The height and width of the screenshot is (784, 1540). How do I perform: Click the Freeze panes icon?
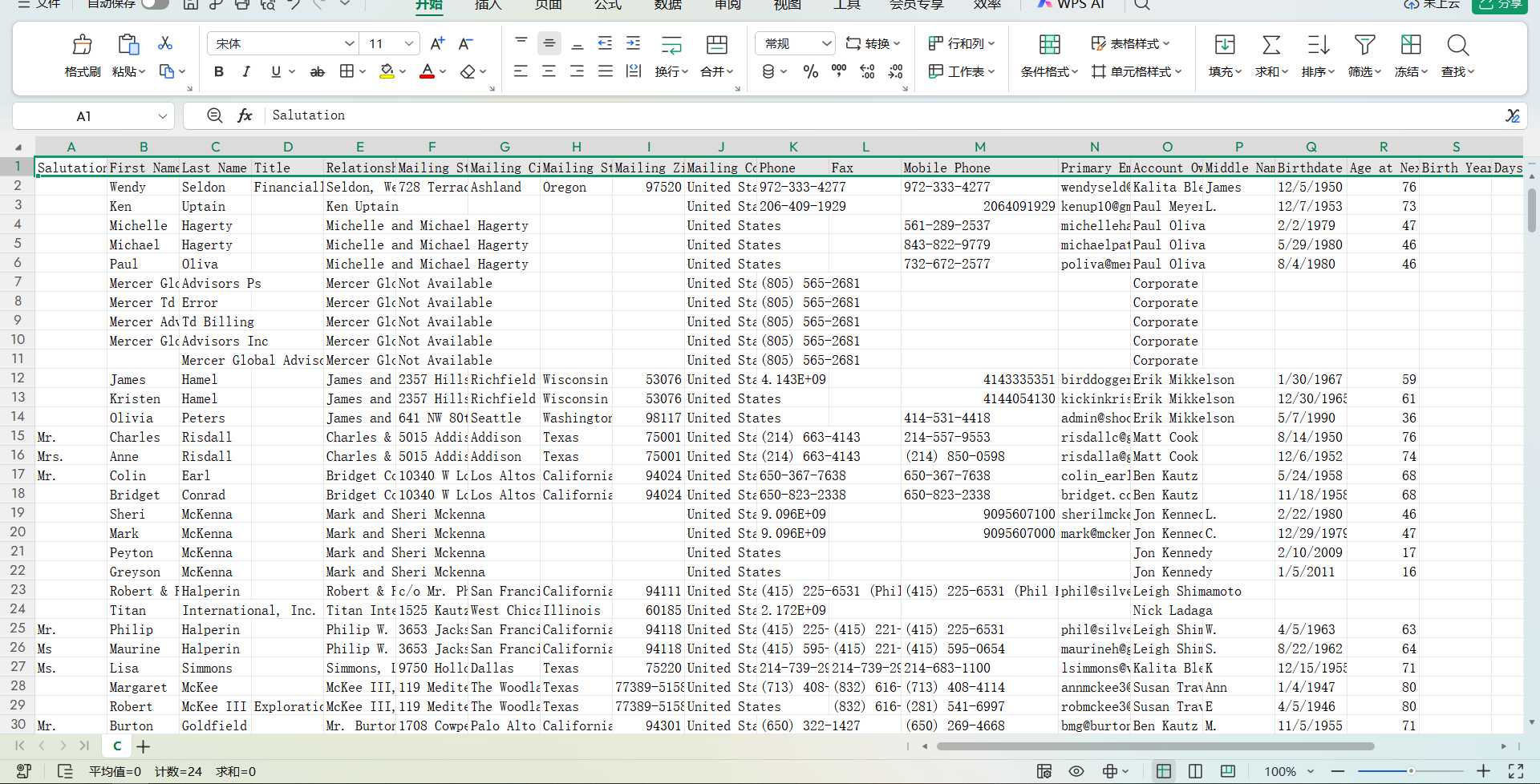1411,44
